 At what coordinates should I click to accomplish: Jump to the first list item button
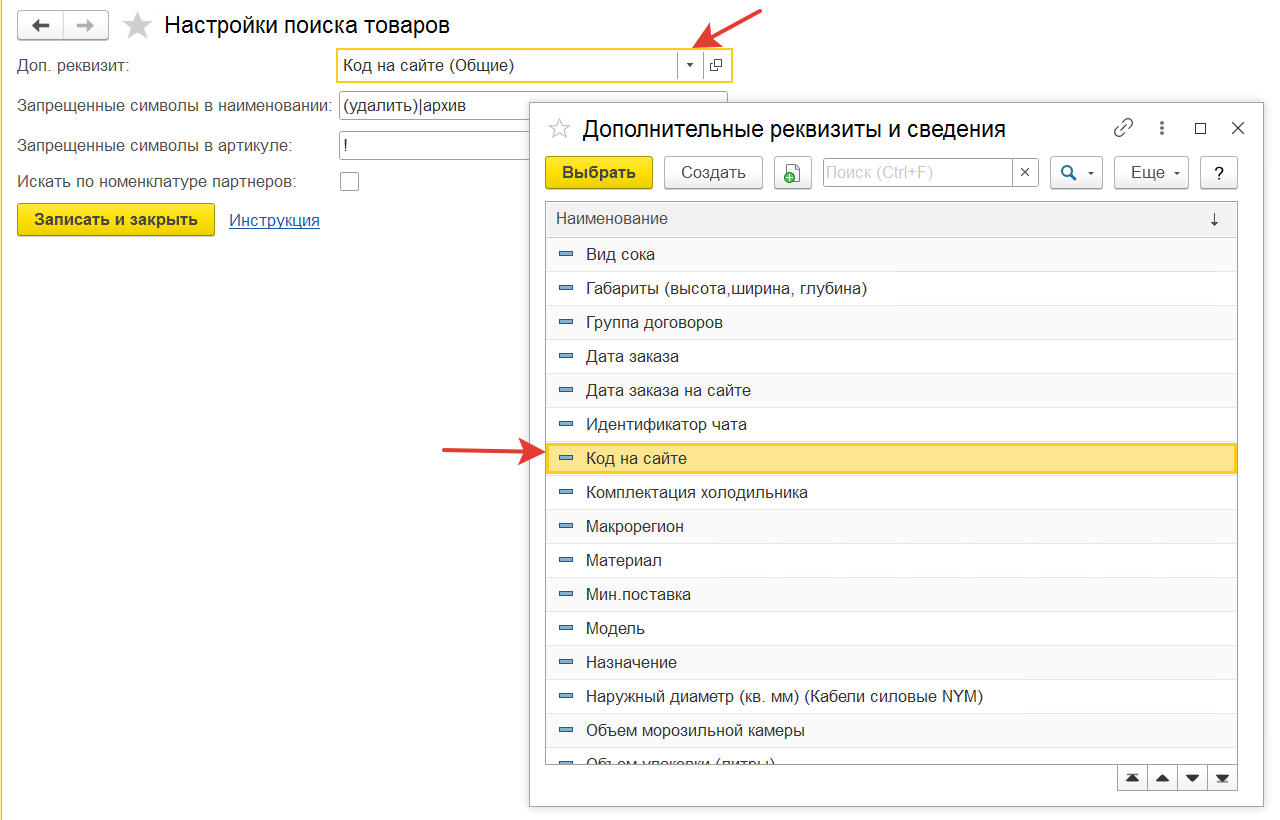point(1132,778)
